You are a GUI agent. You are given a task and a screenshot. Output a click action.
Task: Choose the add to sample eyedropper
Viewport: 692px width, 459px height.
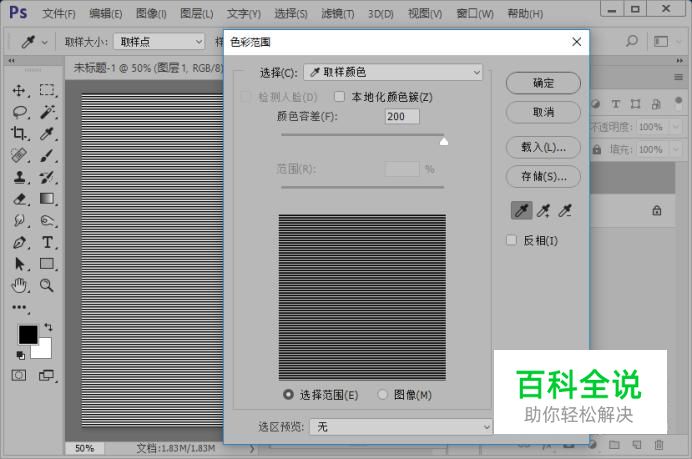pos(543,211)
